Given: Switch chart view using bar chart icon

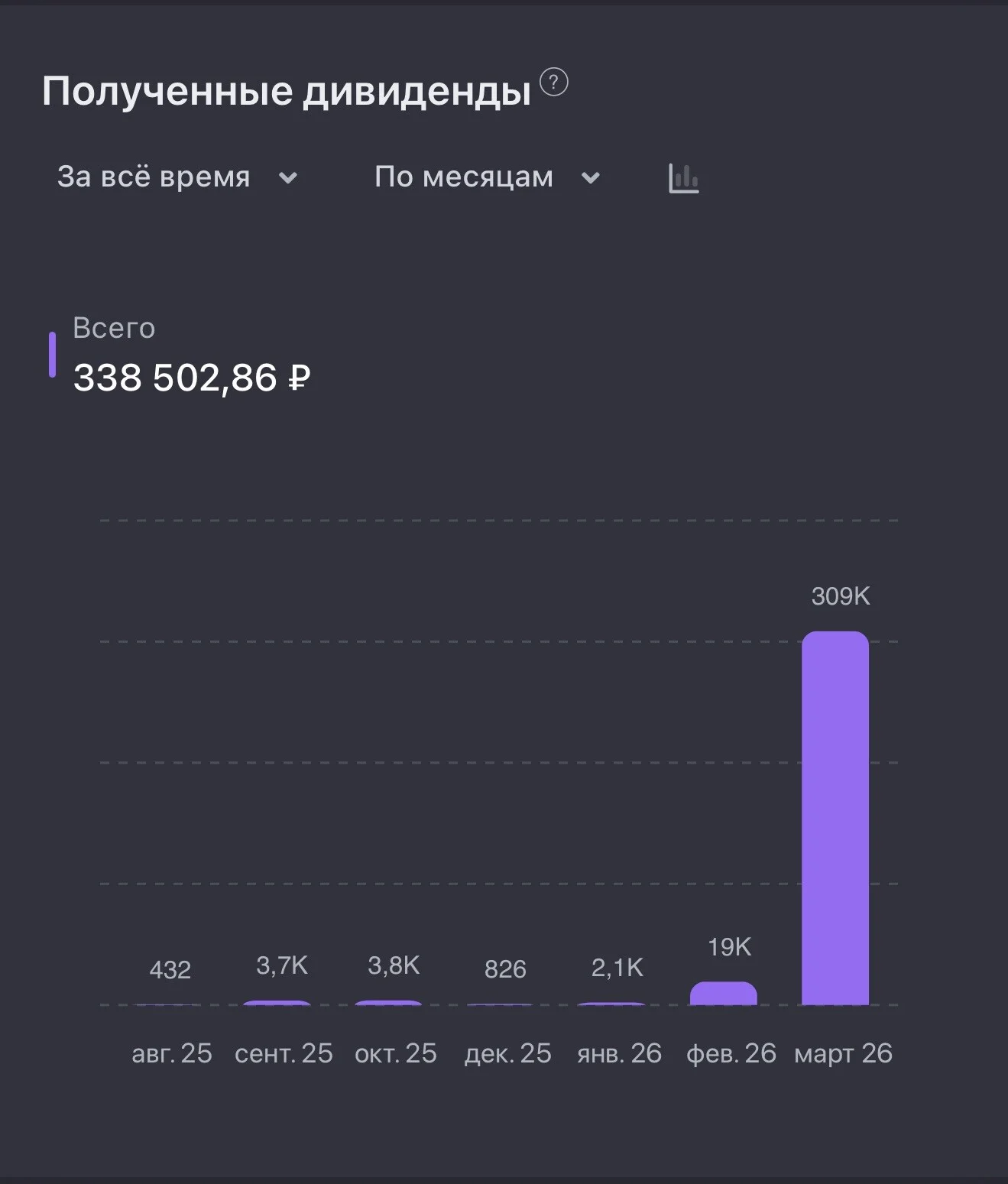Looking at the screenshot, I should 683,178.
